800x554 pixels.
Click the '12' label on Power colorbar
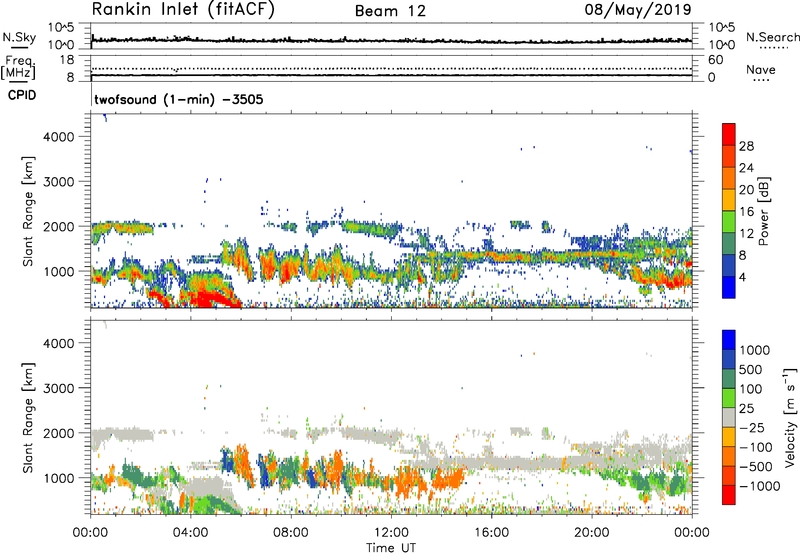coord(746,234)
